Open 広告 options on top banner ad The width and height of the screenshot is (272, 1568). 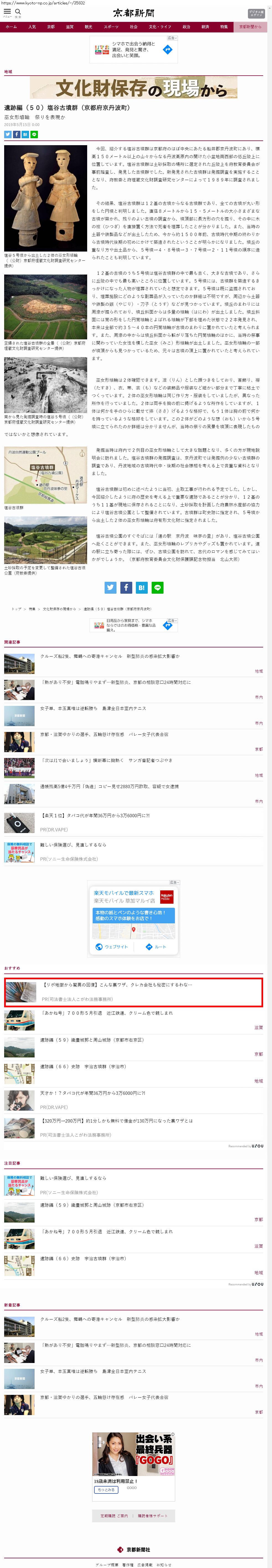(172, 38)
